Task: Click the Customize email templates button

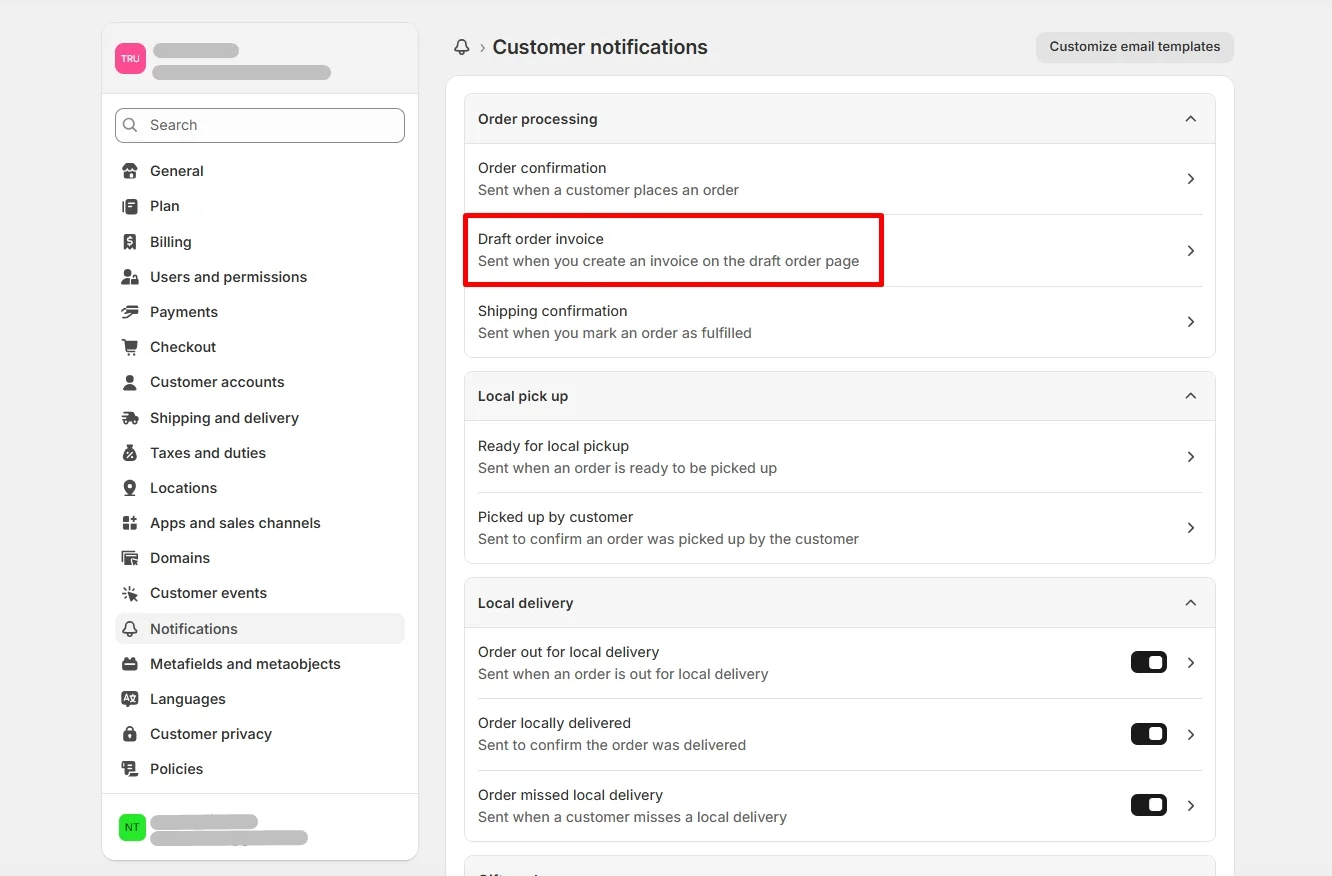Action: [1134, 46]
